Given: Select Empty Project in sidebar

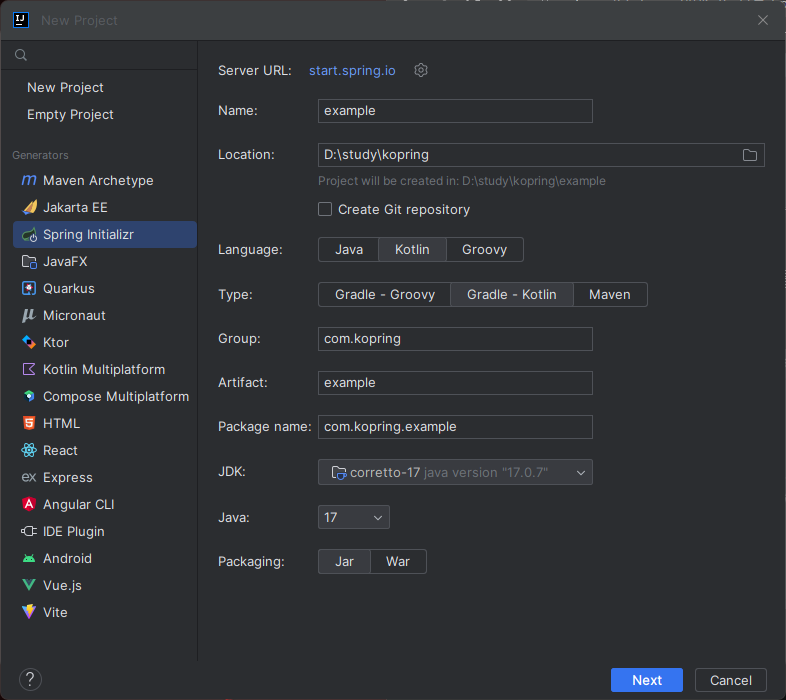Looking at the screenshot, I should tap(70, 114).
